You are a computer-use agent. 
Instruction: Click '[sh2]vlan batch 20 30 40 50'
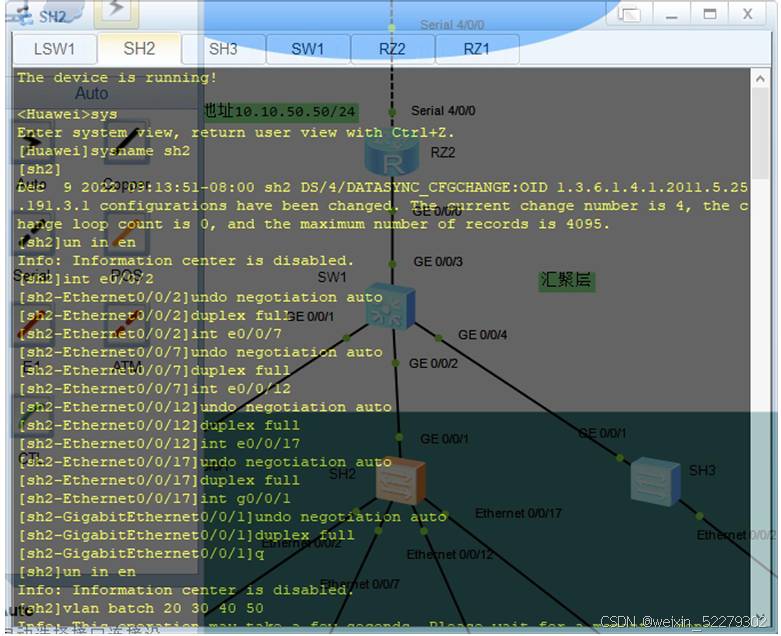(x=140, y=609)
